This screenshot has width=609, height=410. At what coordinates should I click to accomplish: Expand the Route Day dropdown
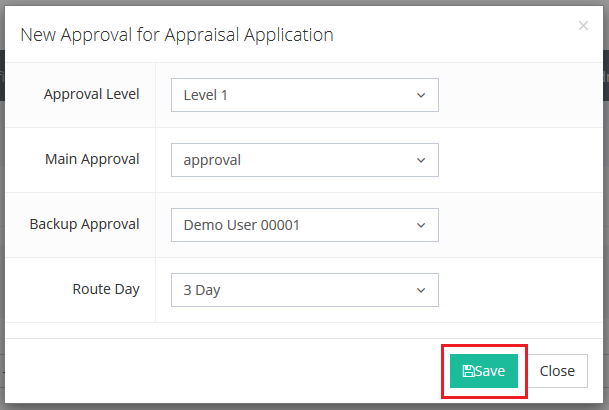pyautogui.click(x=304, y=290)
